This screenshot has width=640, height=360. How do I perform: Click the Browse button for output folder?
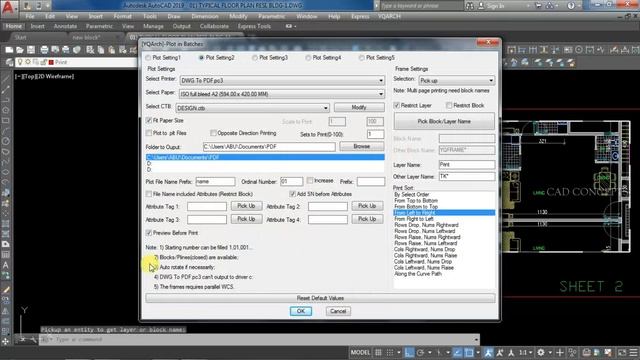(x=362, y=146)
